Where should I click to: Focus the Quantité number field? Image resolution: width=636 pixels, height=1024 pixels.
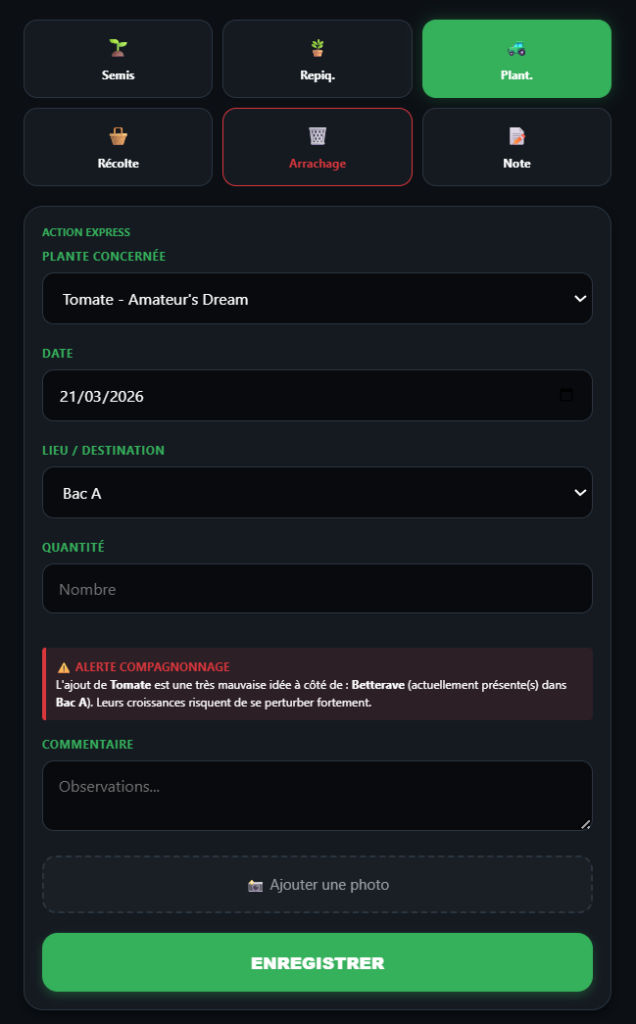pos(317,589)
